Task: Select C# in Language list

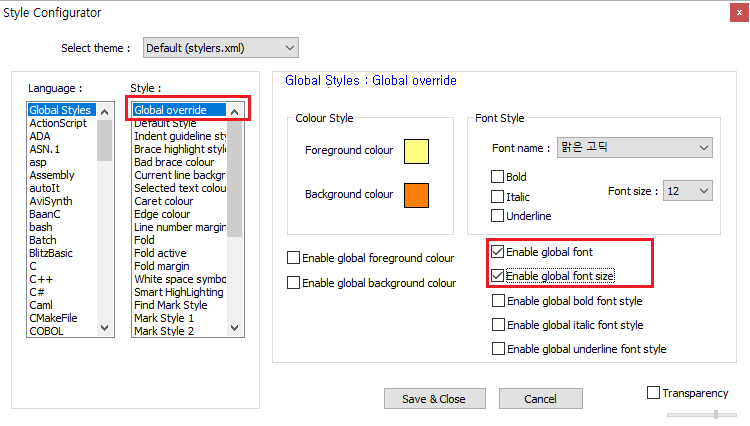Action: click(62, 292)
